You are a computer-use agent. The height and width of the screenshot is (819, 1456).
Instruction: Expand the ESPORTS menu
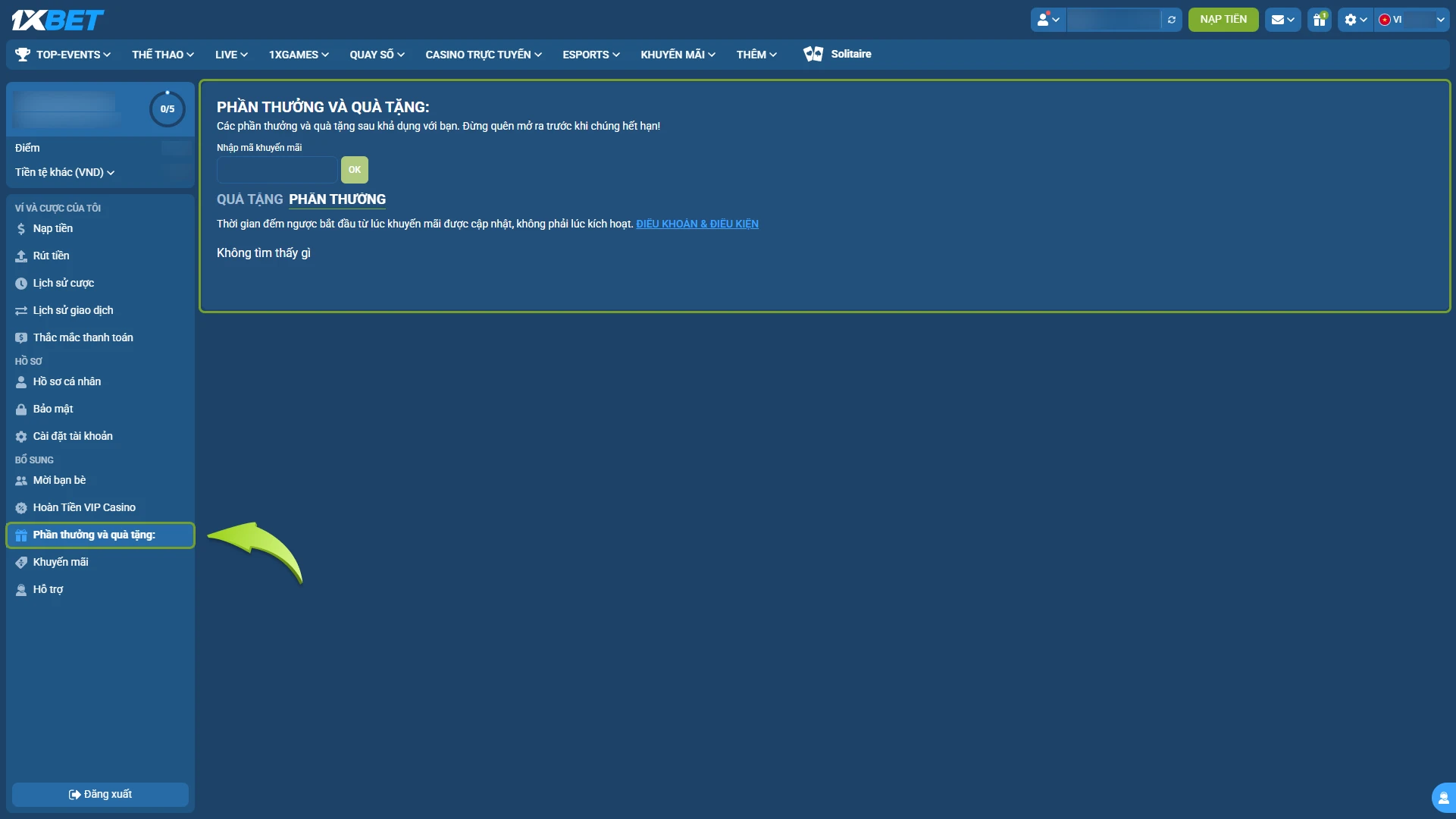click(591, 55)
